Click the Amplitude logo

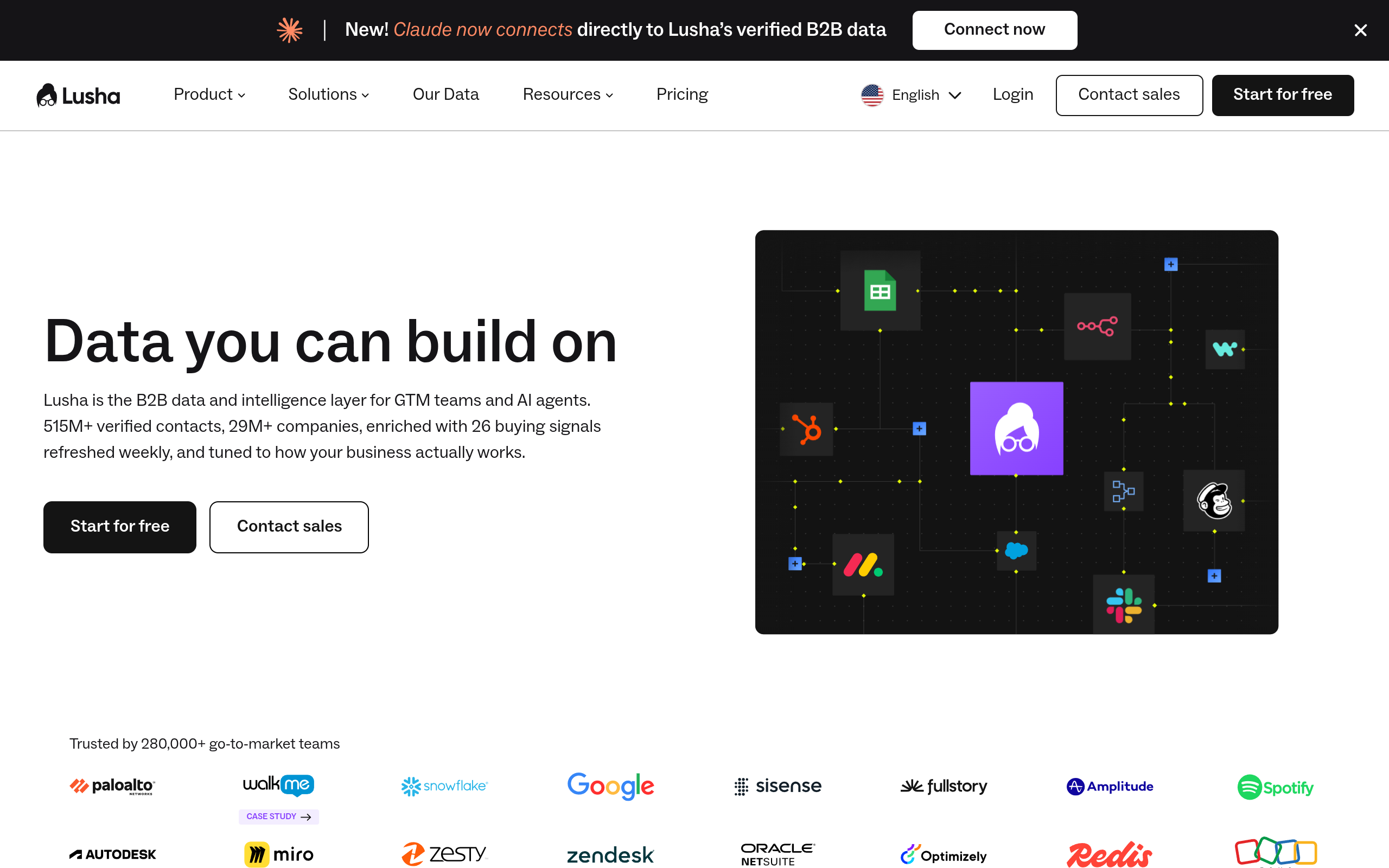(1110, 787)
